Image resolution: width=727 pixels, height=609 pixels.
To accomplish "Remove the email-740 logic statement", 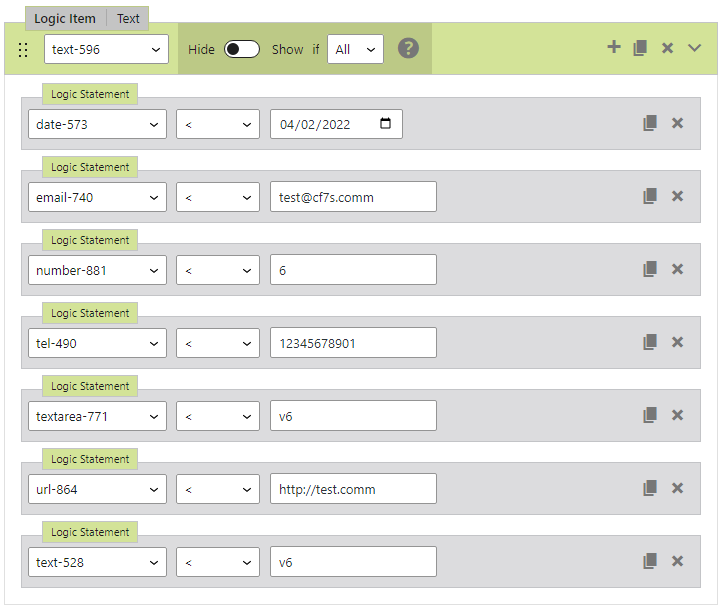I will click(x=677, y=196).
